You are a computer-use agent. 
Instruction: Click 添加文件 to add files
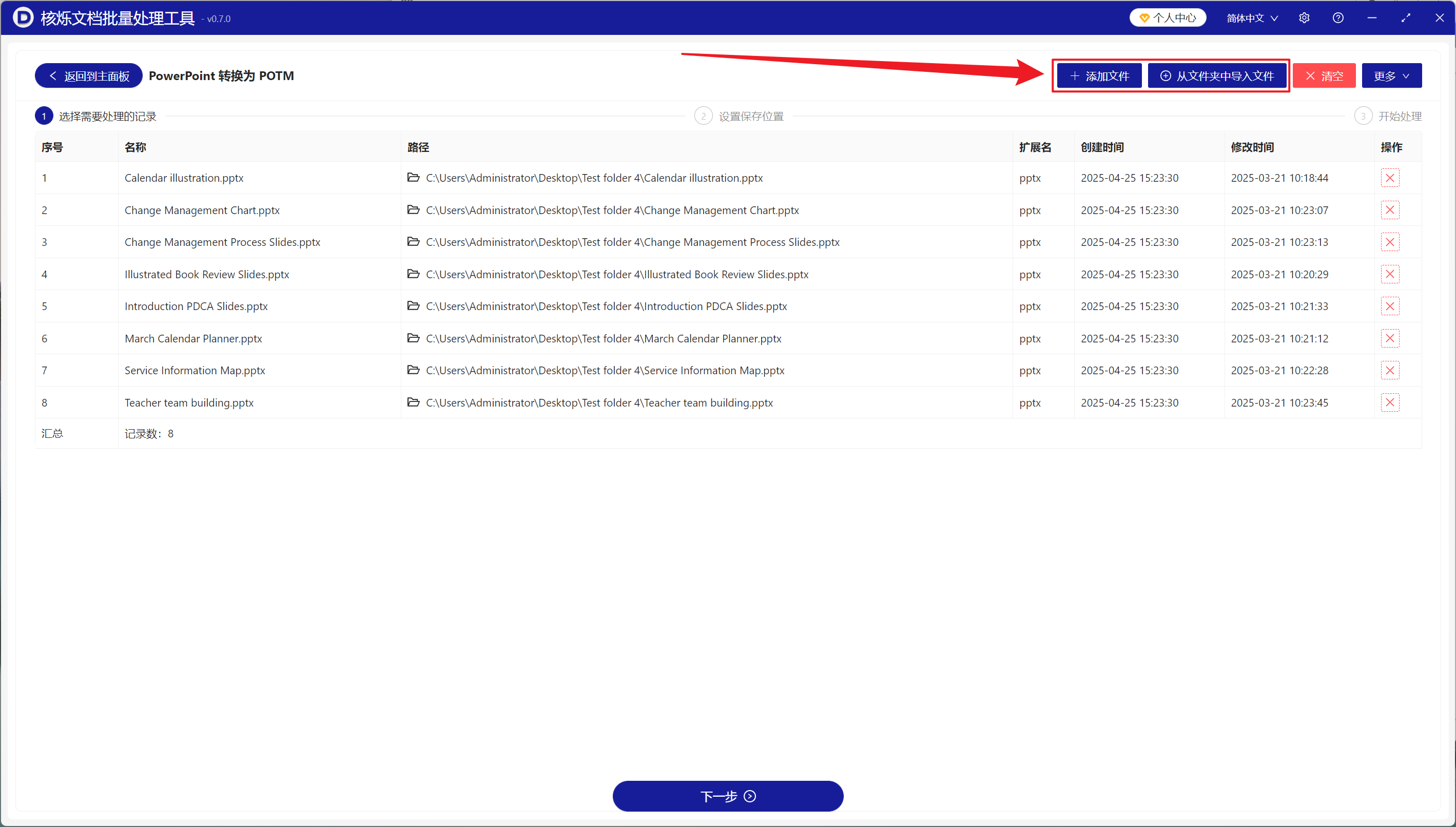(x=1099, y=76)
